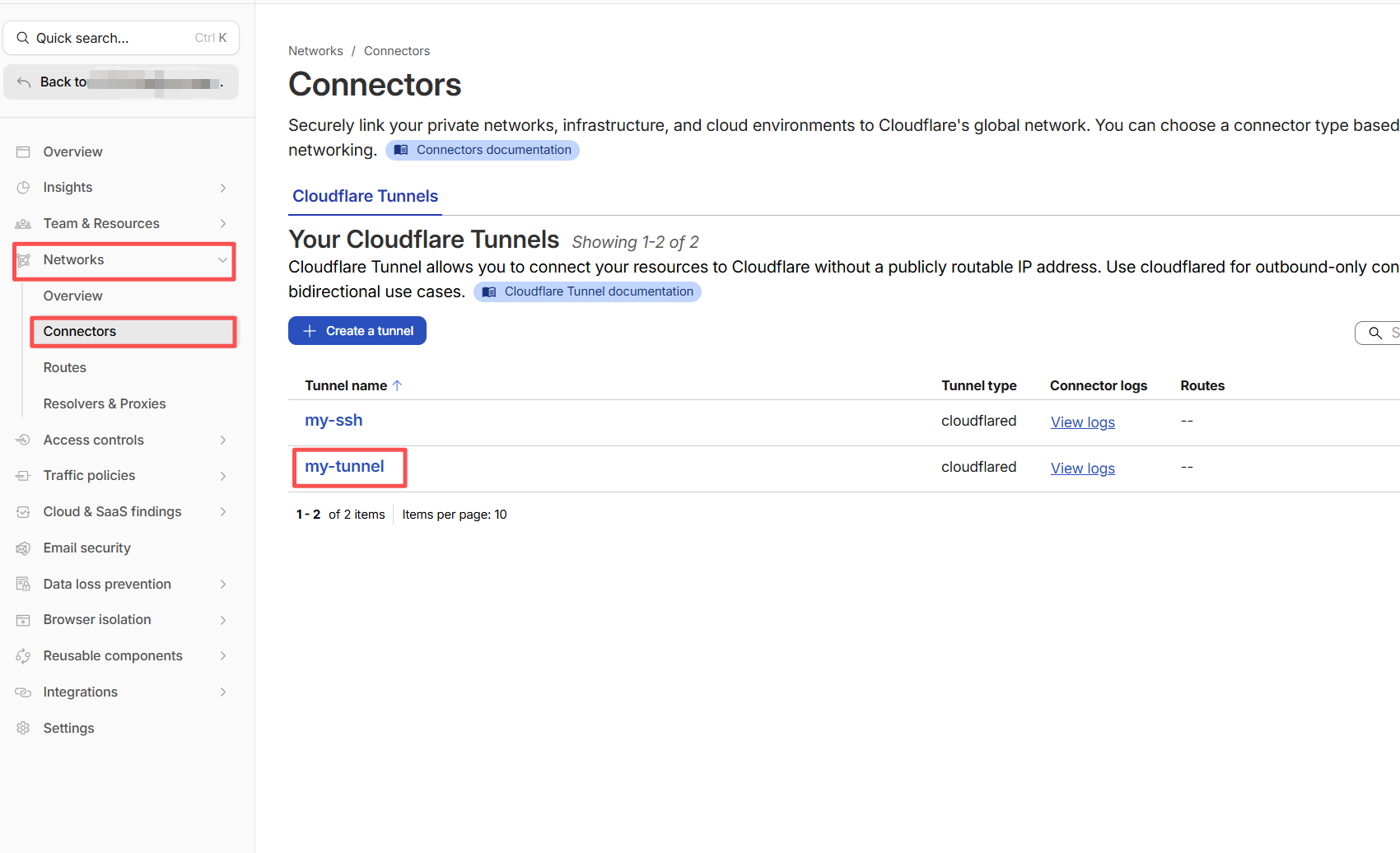Click the Access controls icon
This screenshot has width=1400, height=853.
[23, 440]
